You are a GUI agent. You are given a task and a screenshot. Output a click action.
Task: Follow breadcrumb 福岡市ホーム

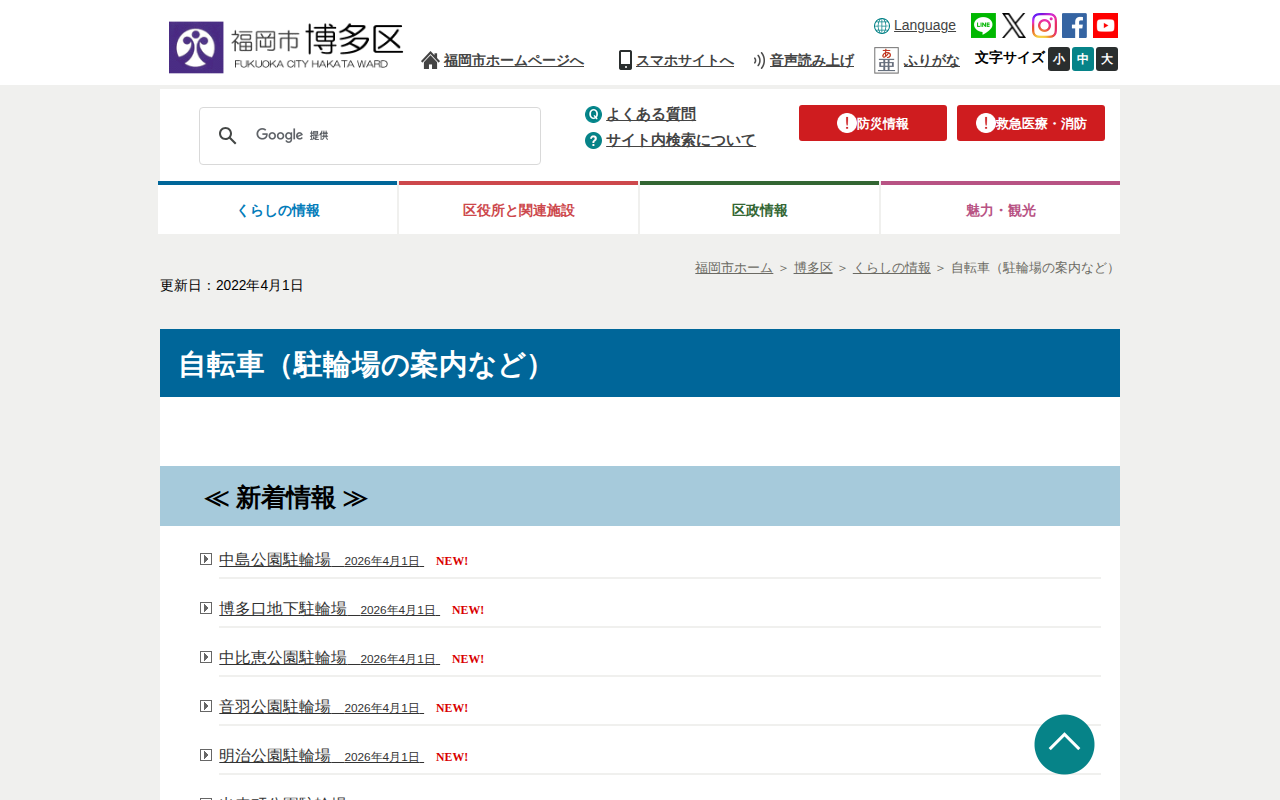point(734,268)
